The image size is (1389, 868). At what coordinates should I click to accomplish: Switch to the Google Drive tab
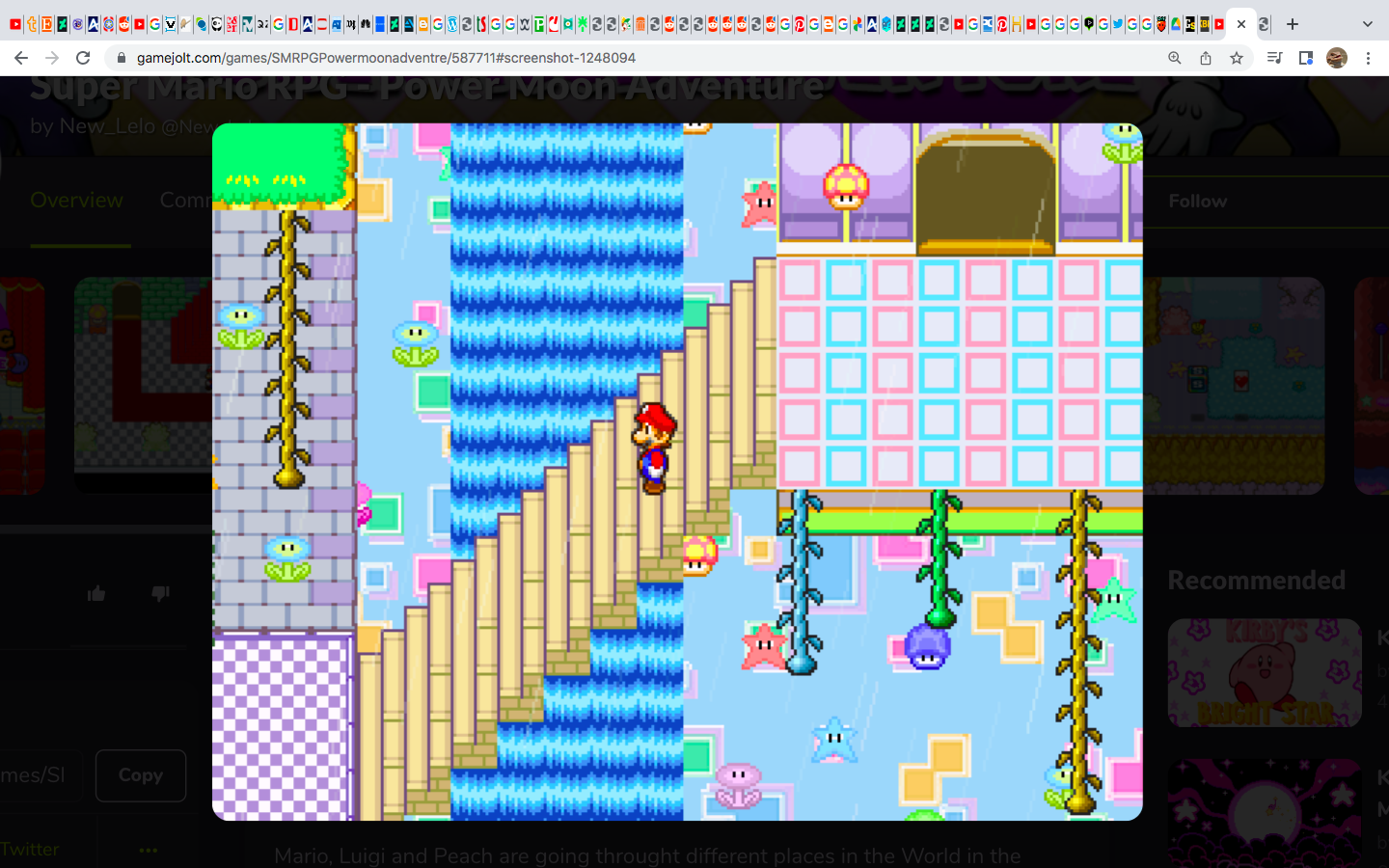coord(1175,24)
